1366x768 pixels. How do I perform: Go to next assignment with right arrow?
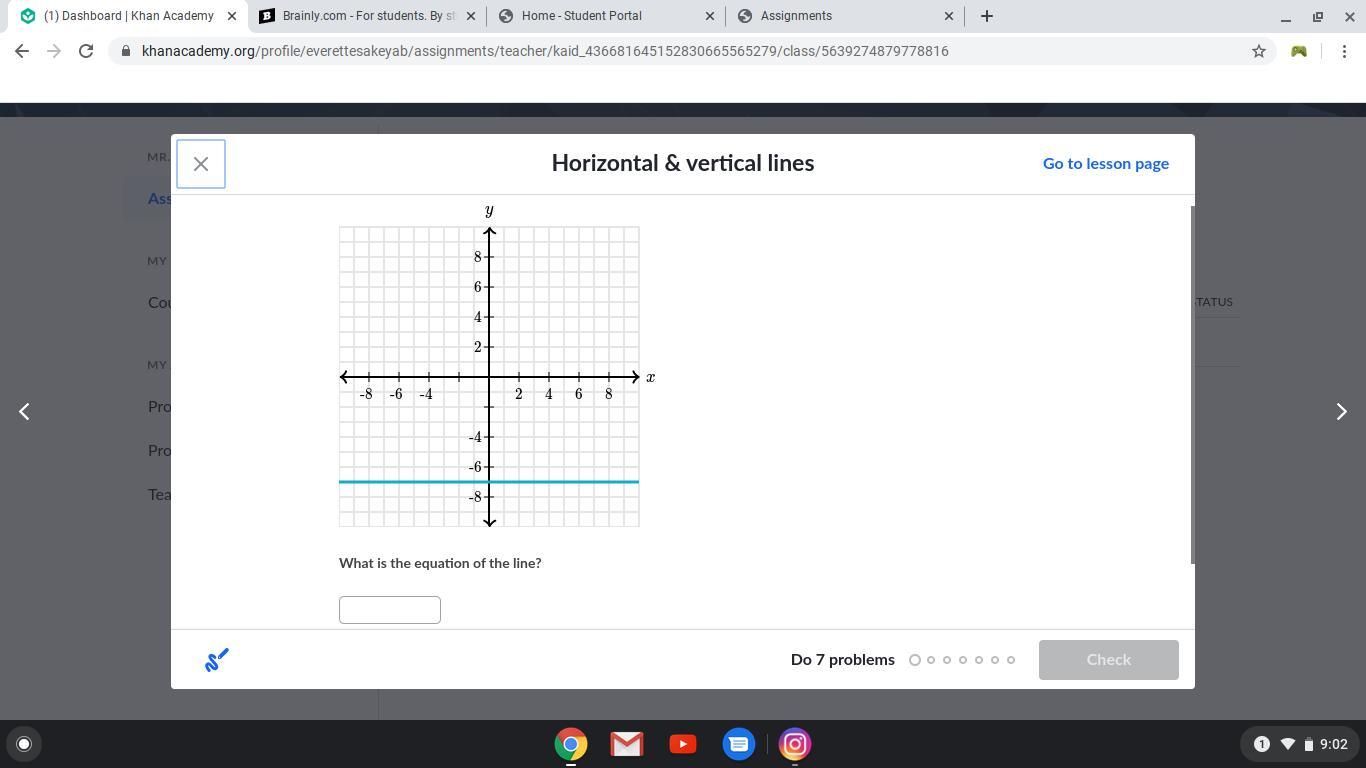1341,411
